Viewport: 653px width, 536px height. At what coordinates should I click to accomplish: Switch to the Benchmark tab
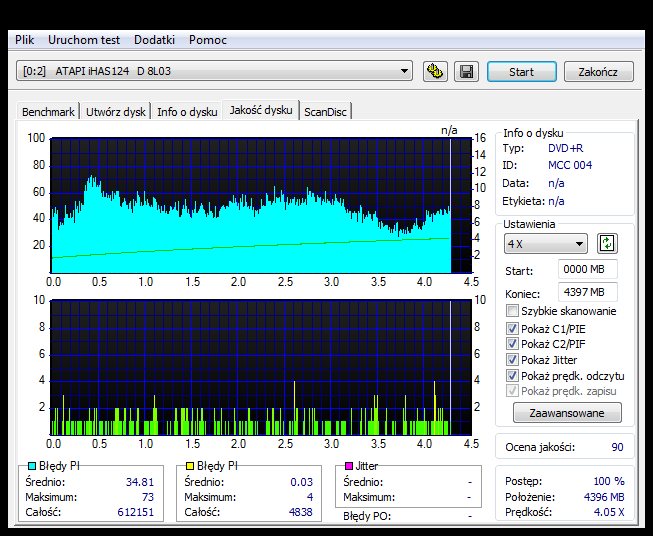48,112
